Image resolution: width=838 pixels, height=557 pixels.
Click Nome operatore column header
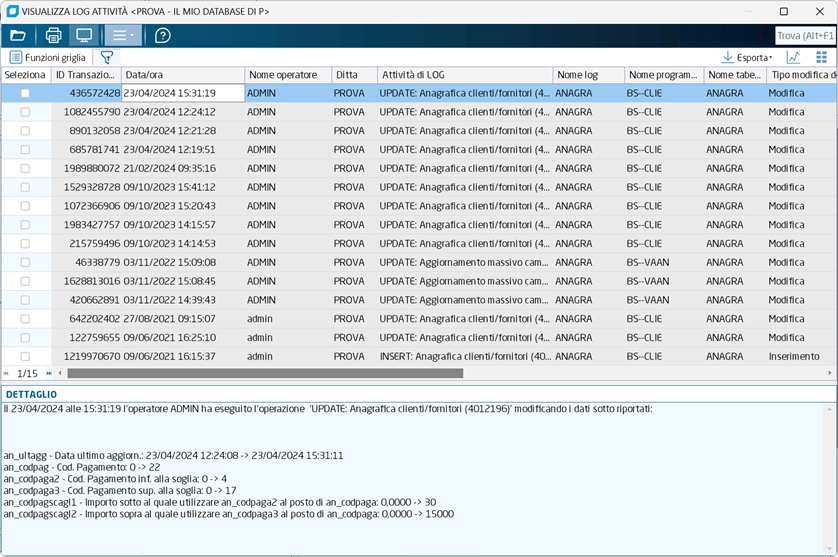(288, 75)
